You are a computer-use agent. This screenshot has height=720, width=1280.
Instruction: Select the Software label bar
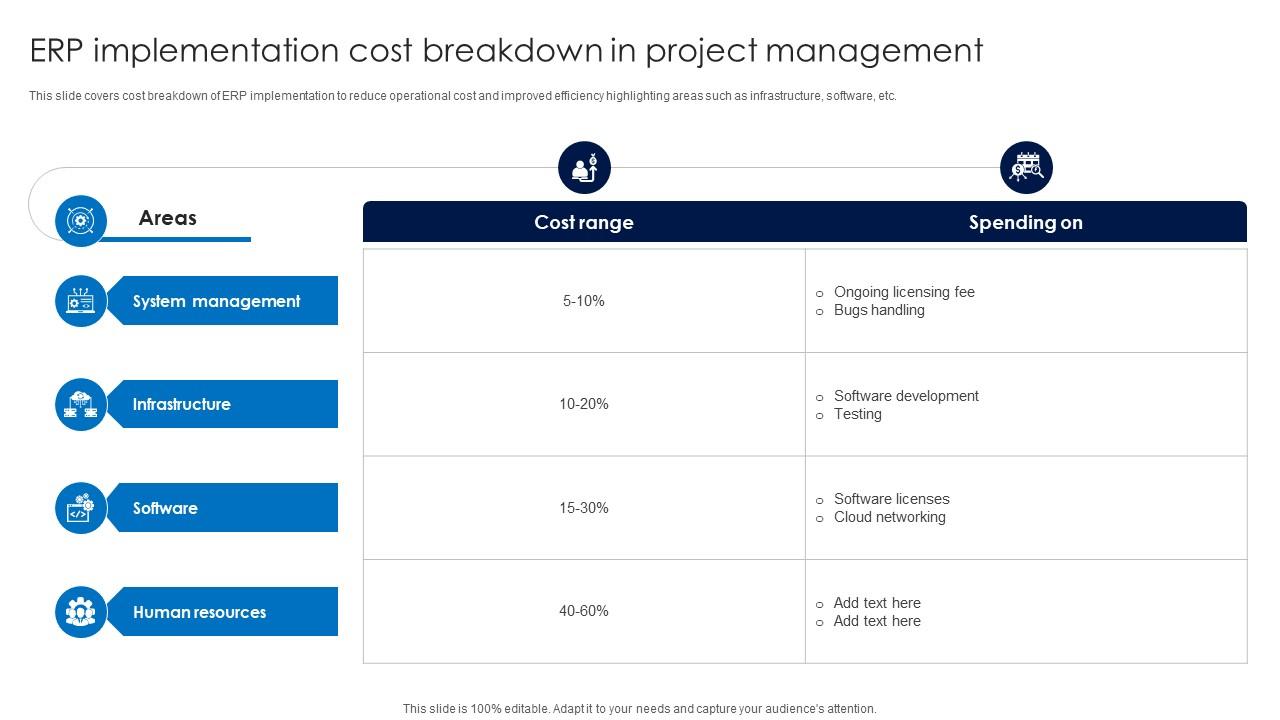pyautogui.click(x=226, y=508)
